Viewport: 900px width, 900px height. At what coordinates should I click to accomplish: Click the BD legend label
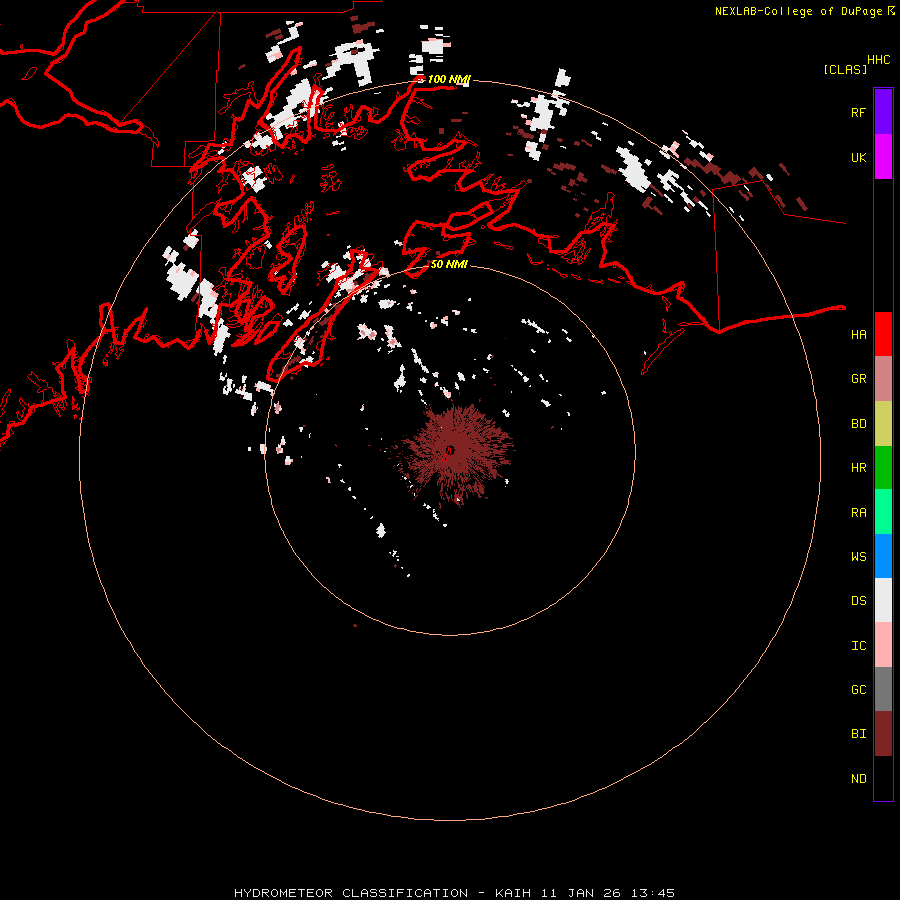point(858,424)
